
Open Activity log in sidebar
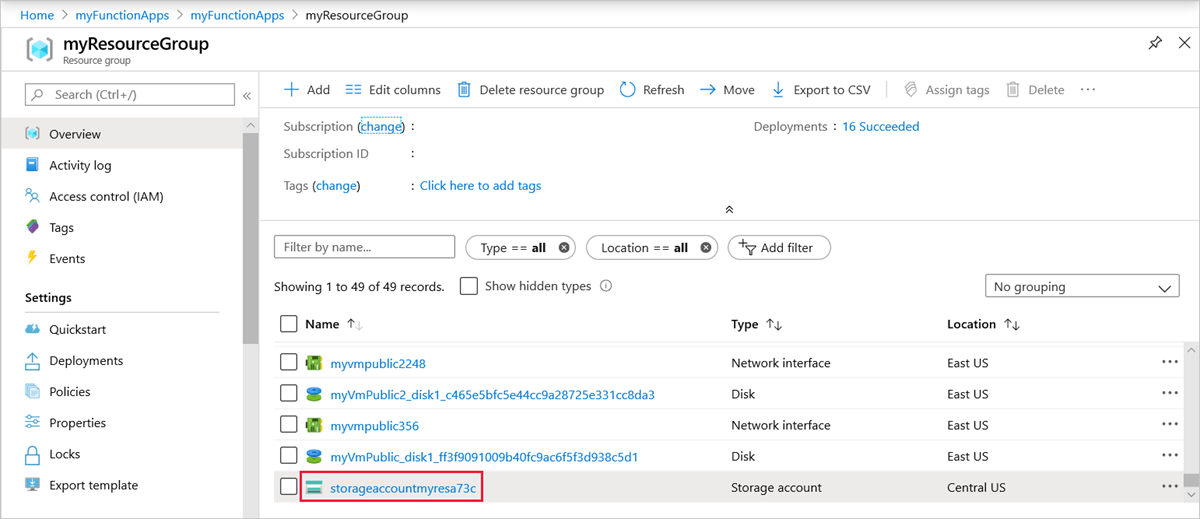[80, 165]
